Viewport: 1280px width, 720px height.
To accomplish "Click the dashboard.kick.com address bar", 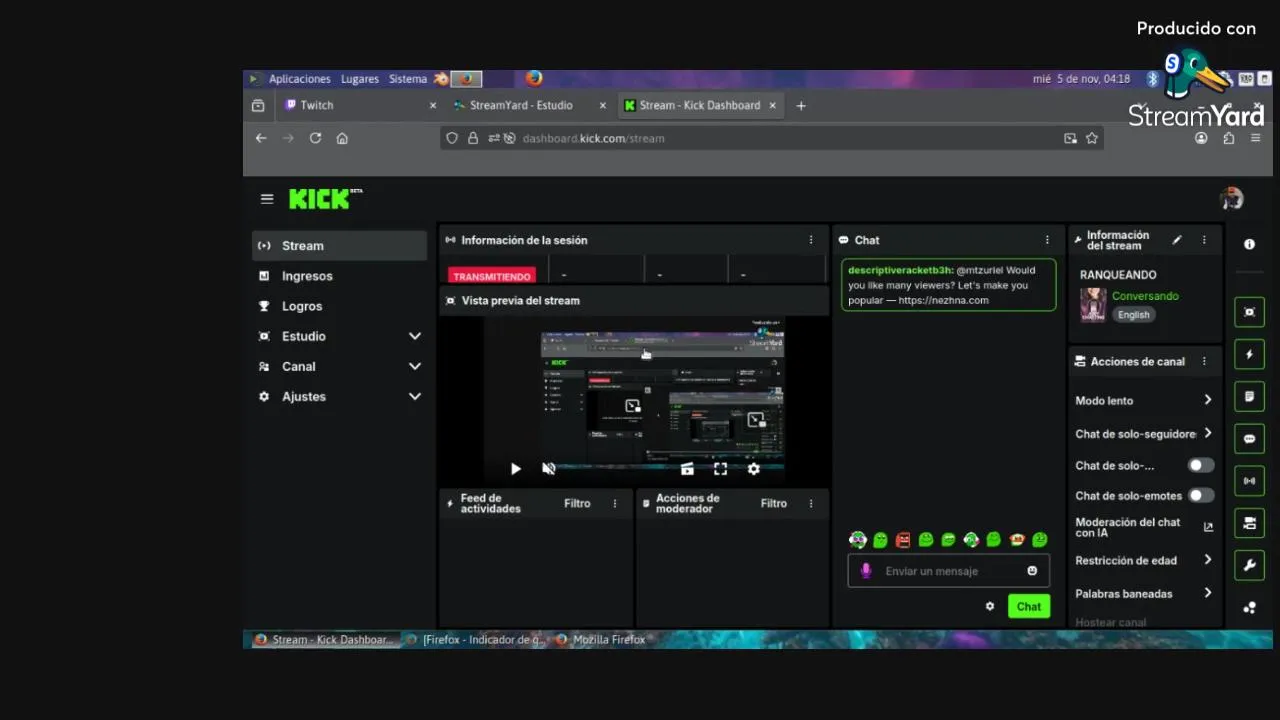I will (770, 138).
